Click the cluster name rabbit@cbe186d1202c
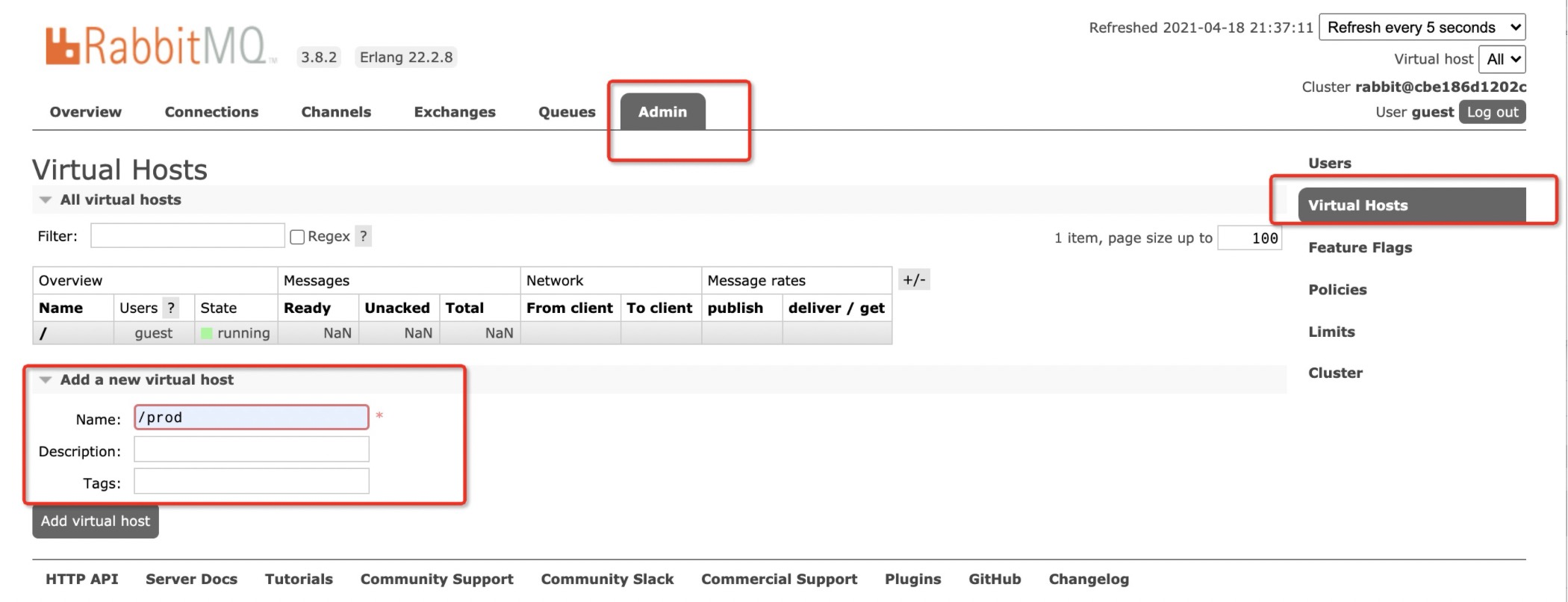1568x602 pixels. 1441,87
